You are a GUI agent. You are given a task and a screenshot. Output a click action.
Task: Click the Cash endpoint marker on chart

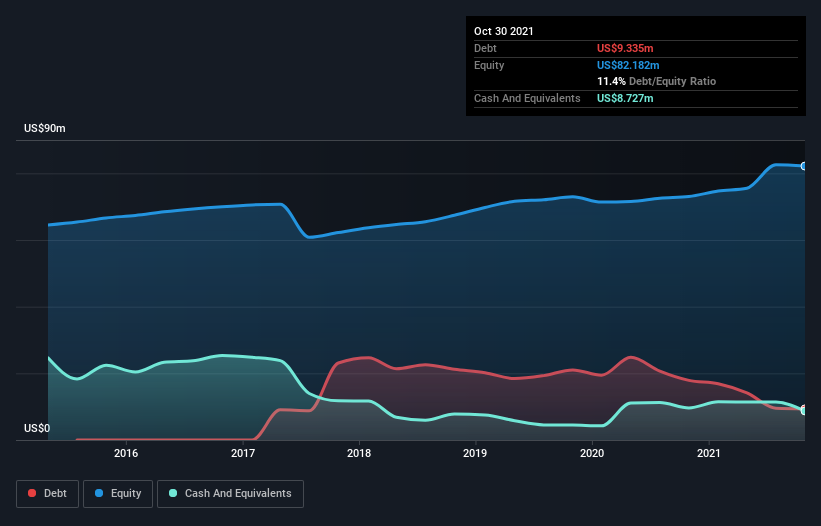(x=804, y=411)
